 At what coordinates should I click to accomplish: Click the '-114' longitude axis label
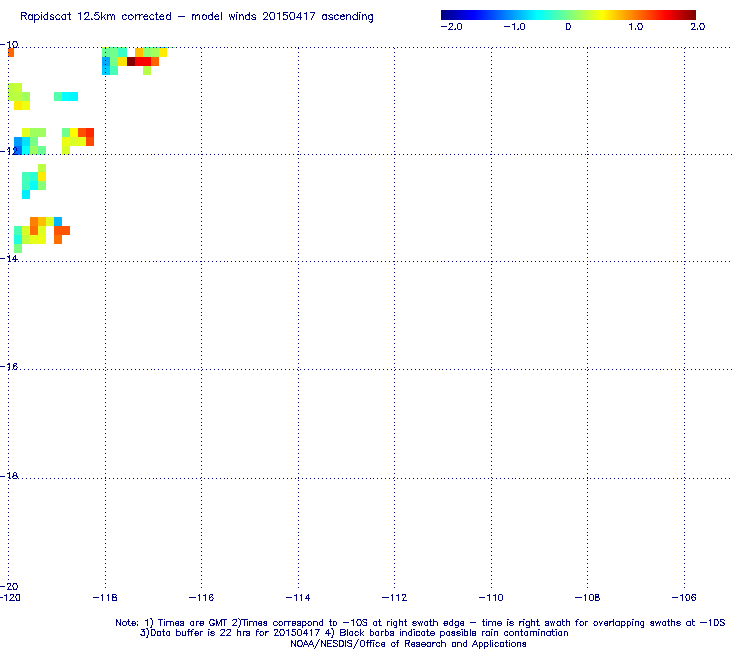(x=298, y=598)
